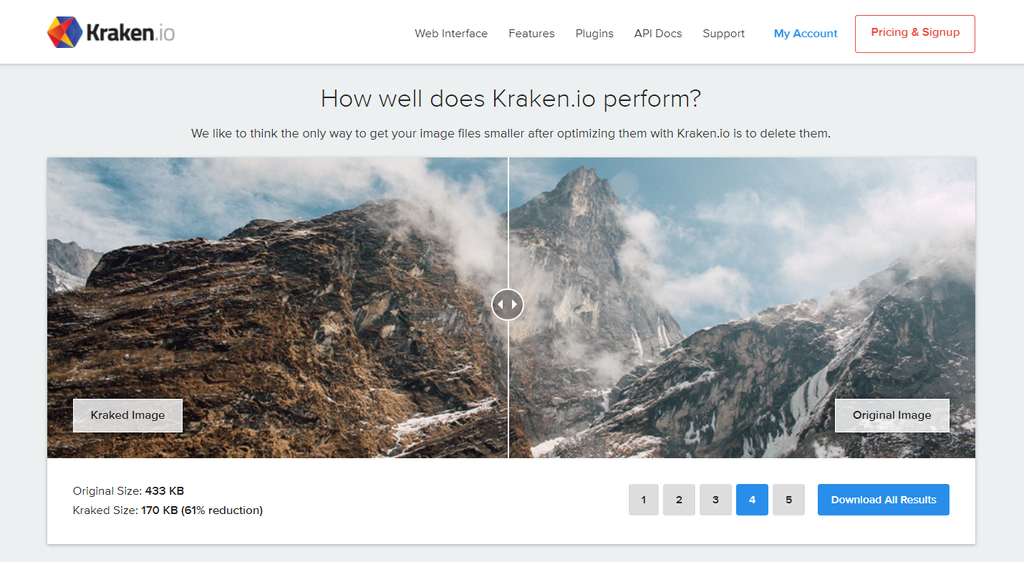Select sample image 2
This screenshot has width=1024, height=562.
(679, 500)
